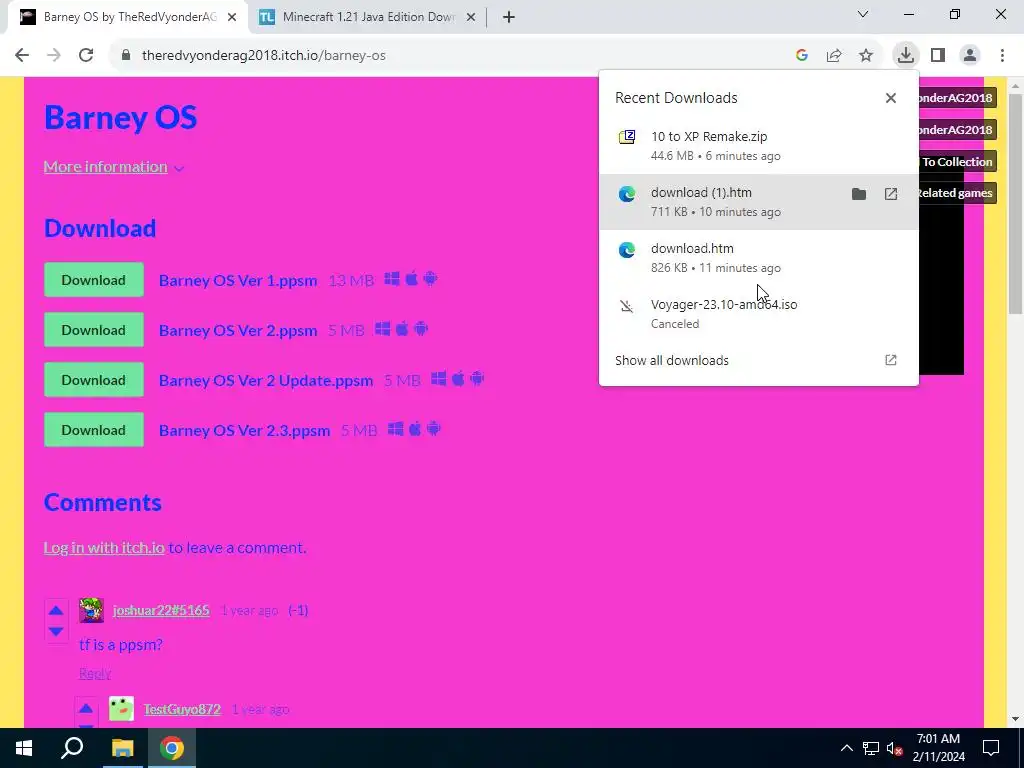Switch to Barney OS tab
Screen dimensions: 1024x768
129,17
